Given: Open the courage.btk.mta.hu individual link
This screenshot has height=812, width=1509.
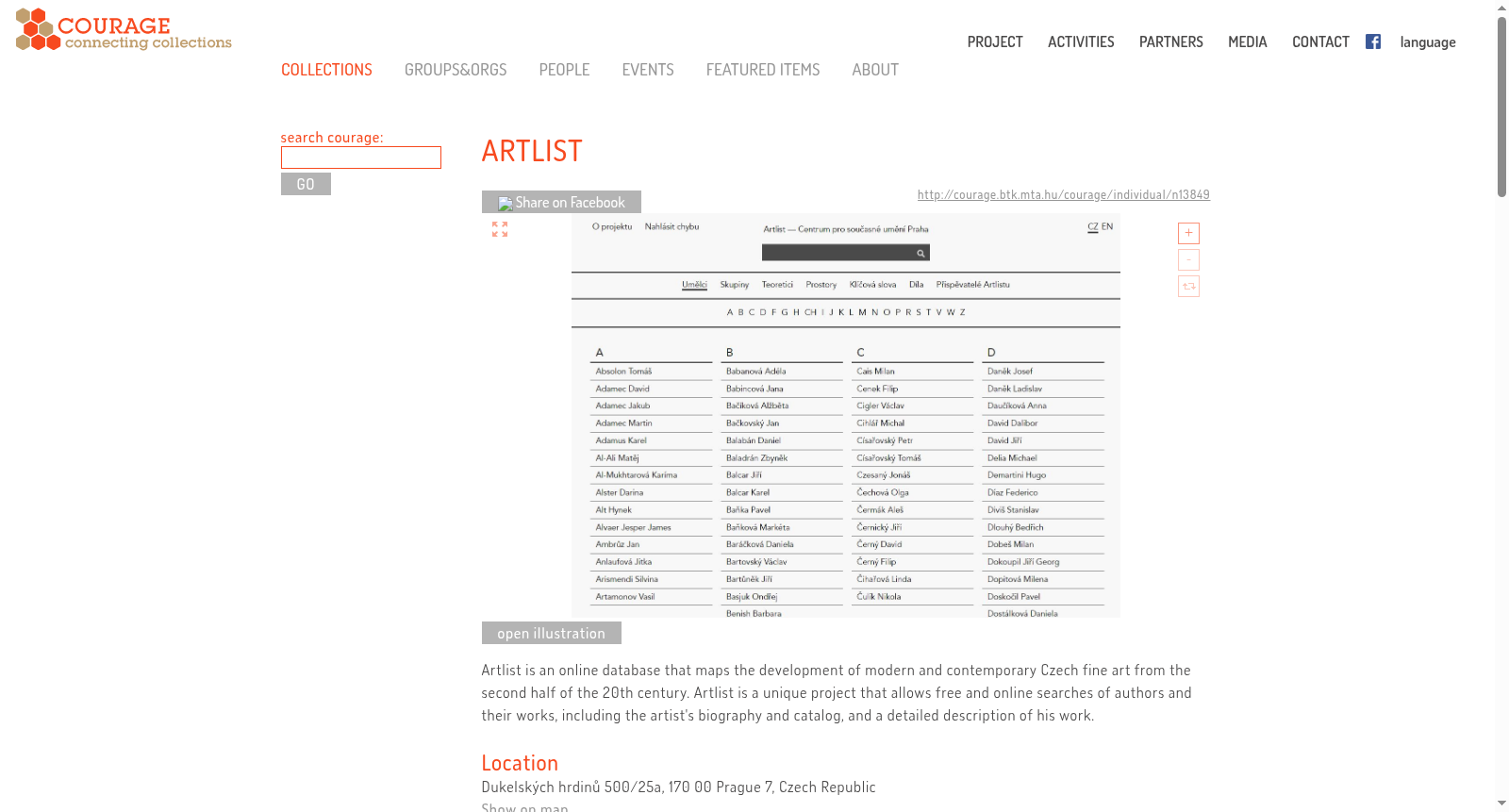Looking at the screenshot, I should 1064,195.
